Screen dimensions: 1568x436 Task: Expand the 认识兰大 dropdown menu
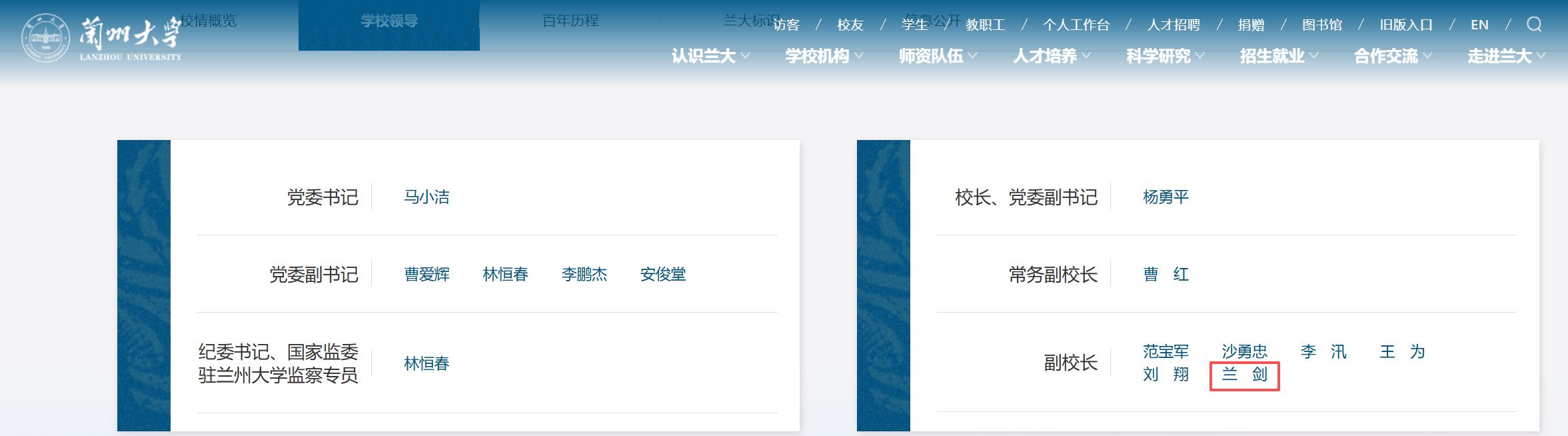(710, 56)
